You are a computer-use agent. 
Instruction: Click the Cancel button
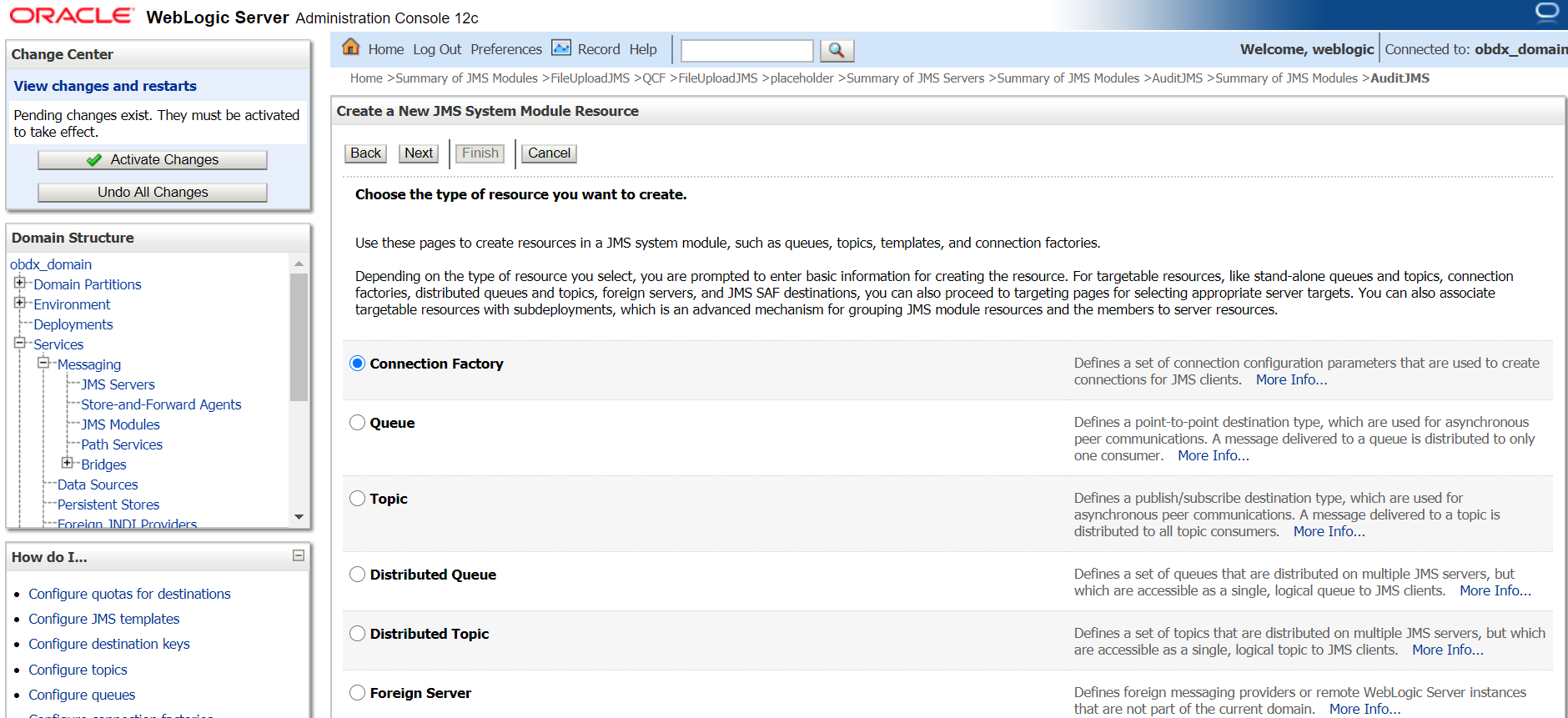coord(549,153)
